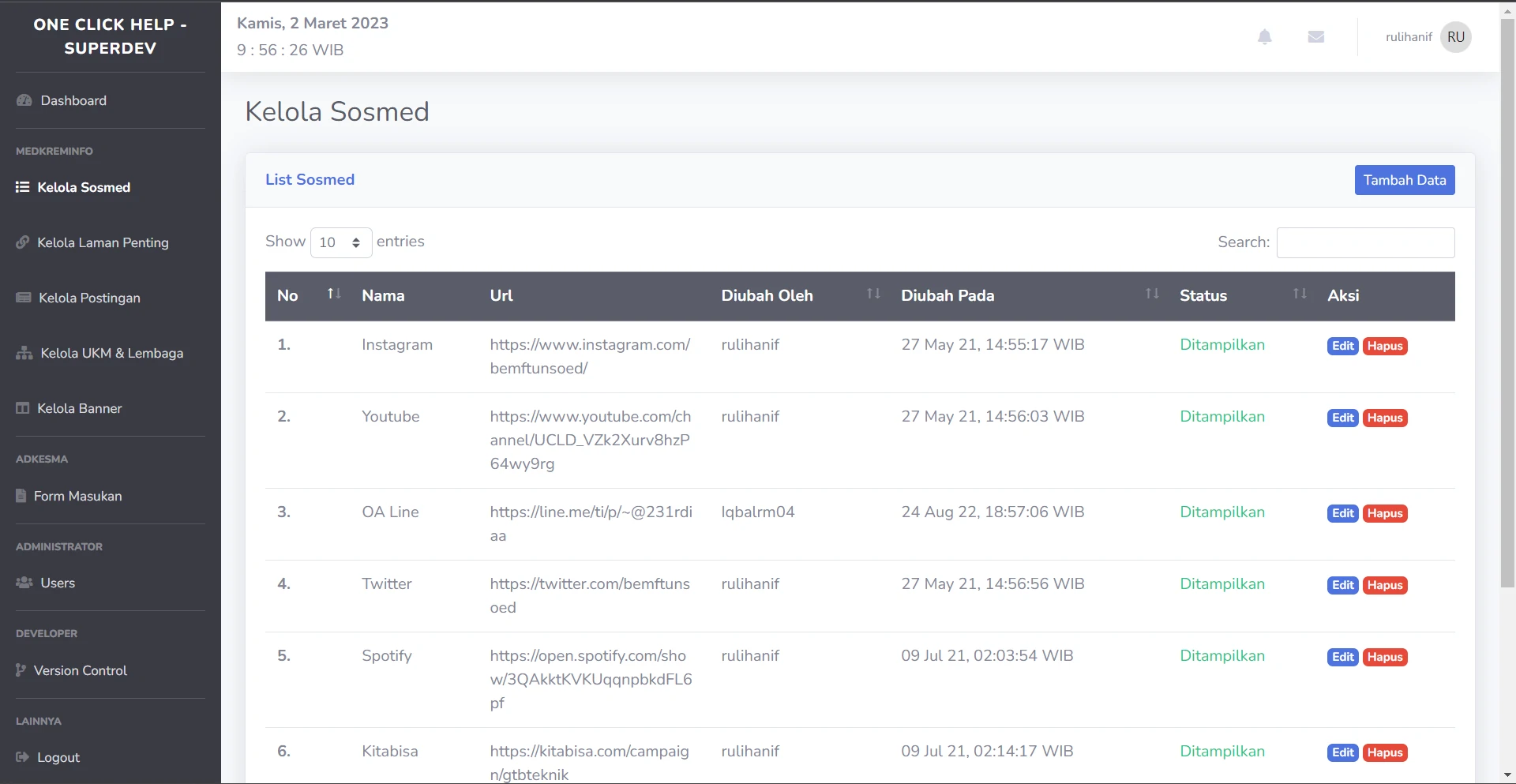The width and height of the screenshot is (1516, 784).
Task: Open the messages envelope icon
Action: coord(1315,37)
